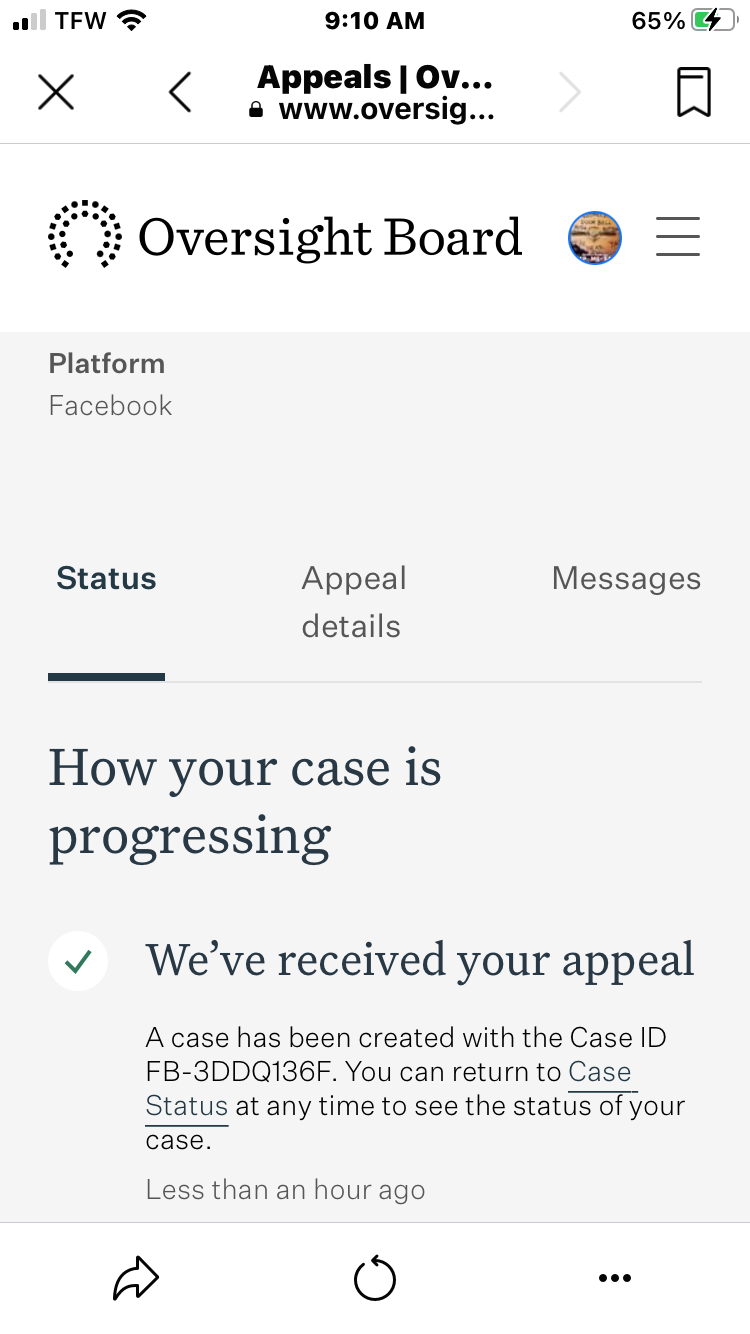Click the green checkmark status icon
This screenshot has width=750, height=1334.
[78, 962]
